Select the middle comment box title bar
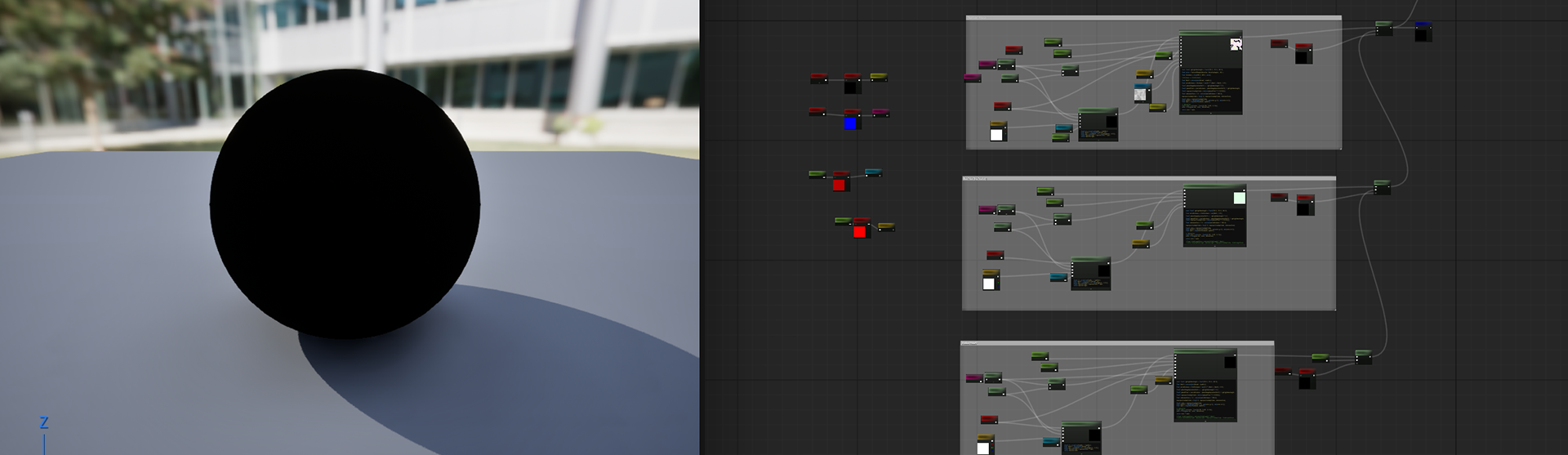This screenshot has width=1568, height=455. (x=1149, y=178)
